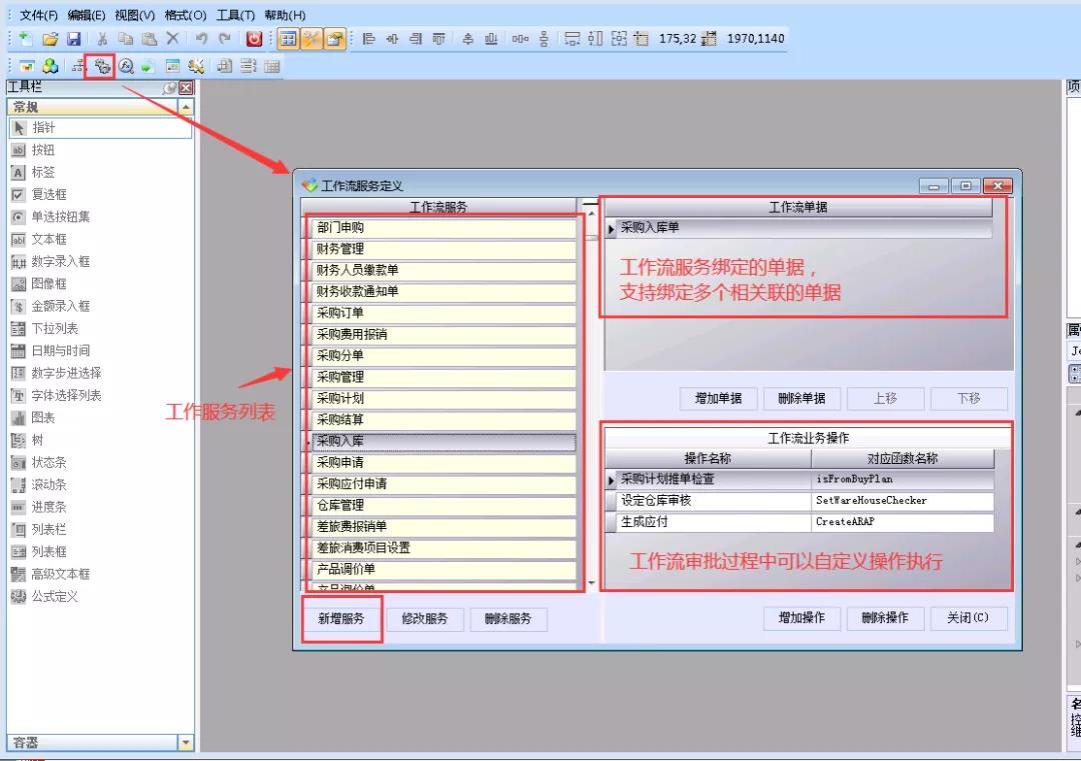
Task: Click the Equal horizontal spacing icon
Action: click(x=520, y=39)
